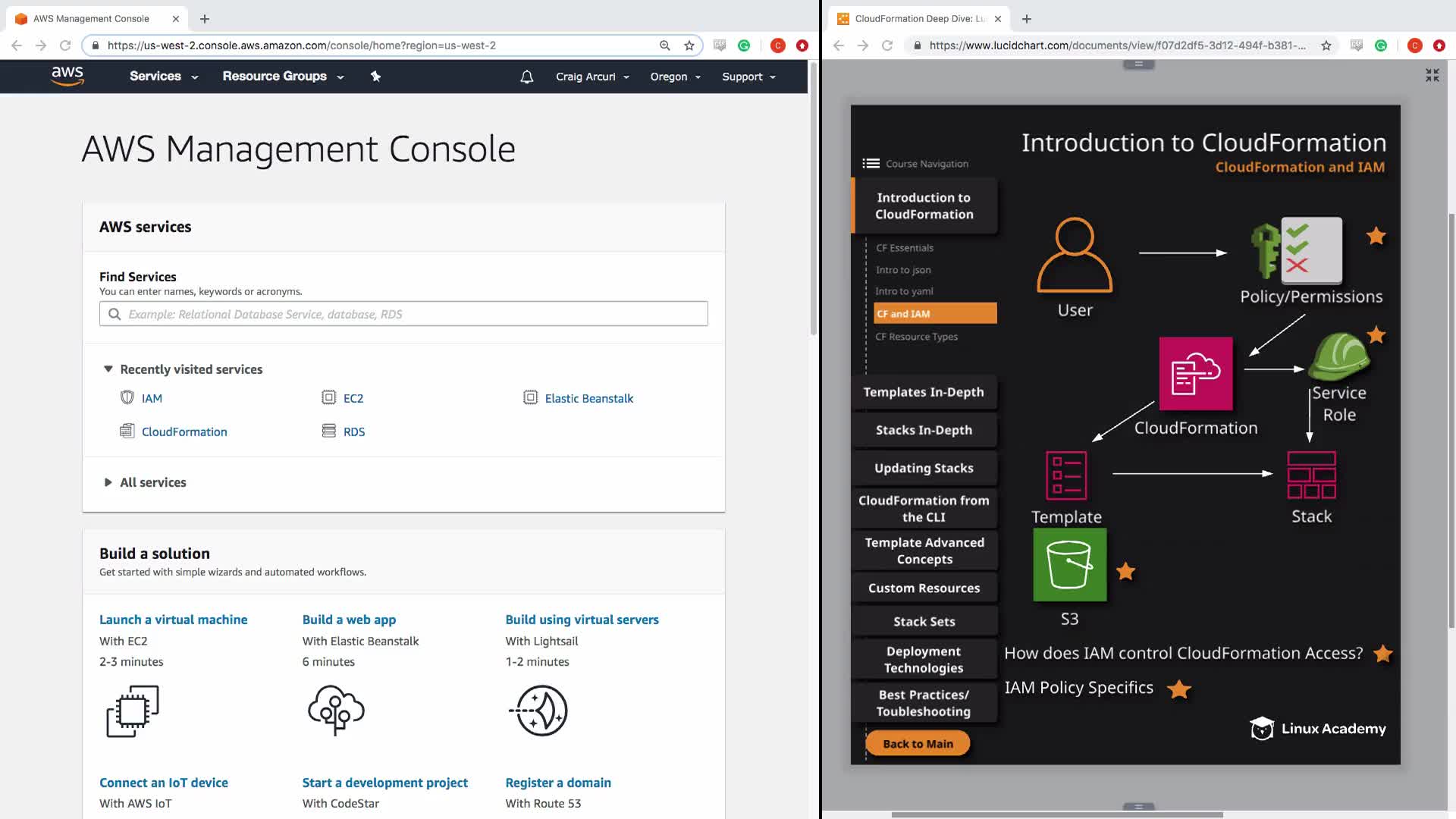Select Templates In-Depth in course navigation
This screenshot has width=1456, height=819.
923,392
